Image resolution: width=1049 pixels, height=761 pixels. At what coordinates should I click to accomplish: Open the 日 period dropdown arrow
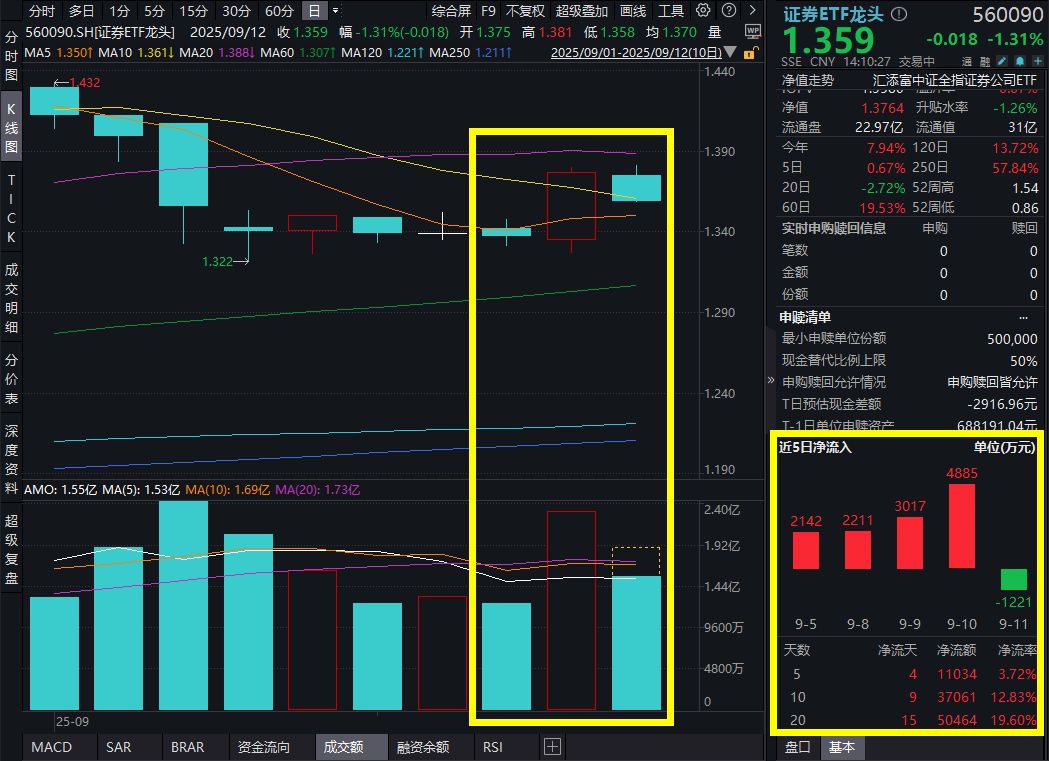334,9
